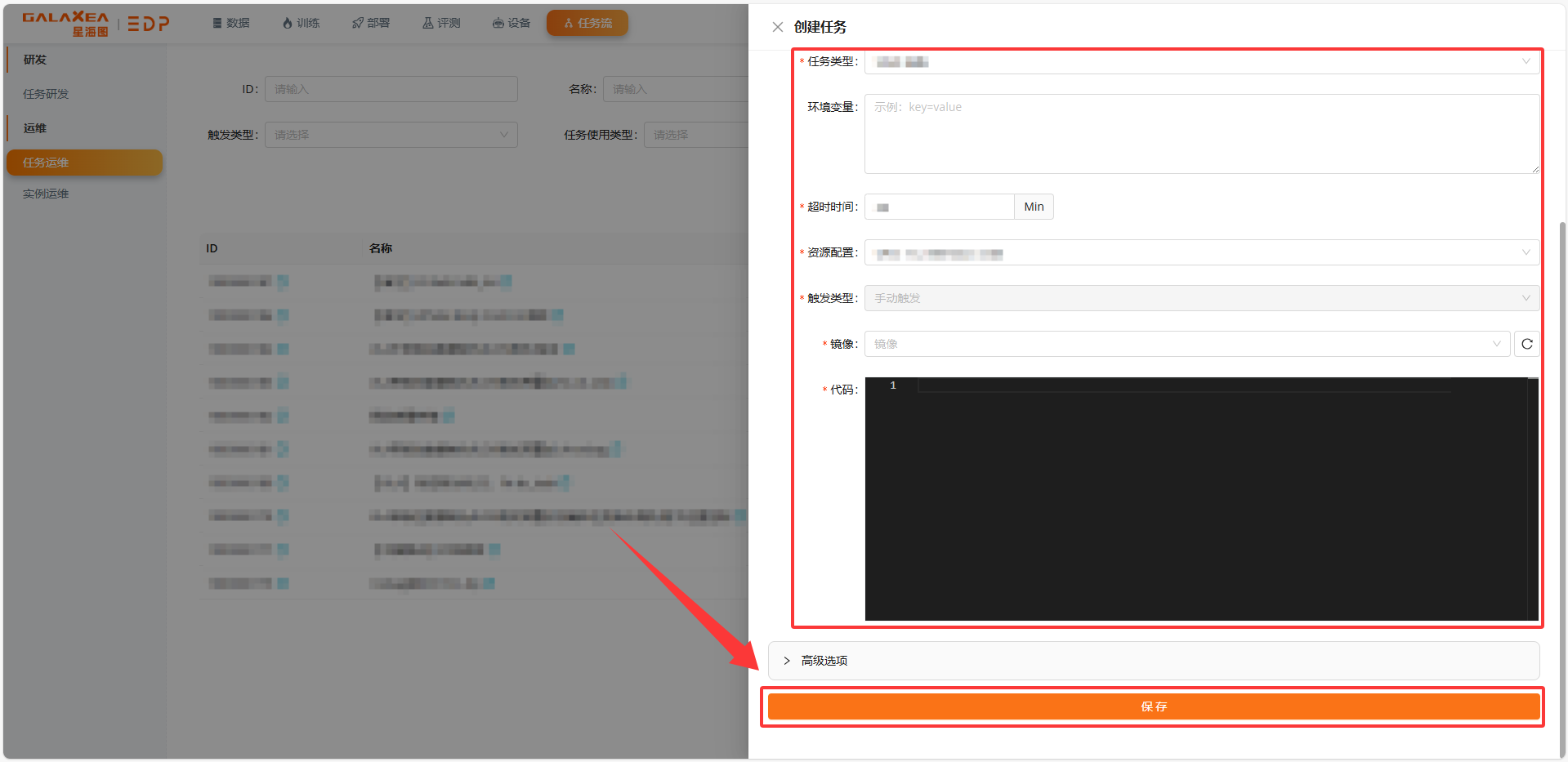Click the orange 保存 button

[1153, 706]
